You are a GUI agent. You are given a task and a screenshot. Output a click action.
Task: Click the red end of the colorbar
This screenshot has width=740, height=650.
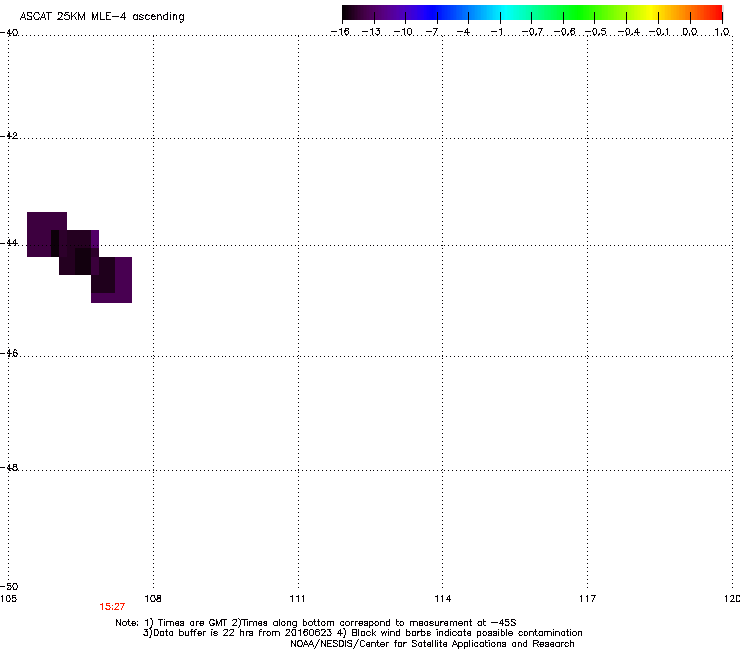713,13
